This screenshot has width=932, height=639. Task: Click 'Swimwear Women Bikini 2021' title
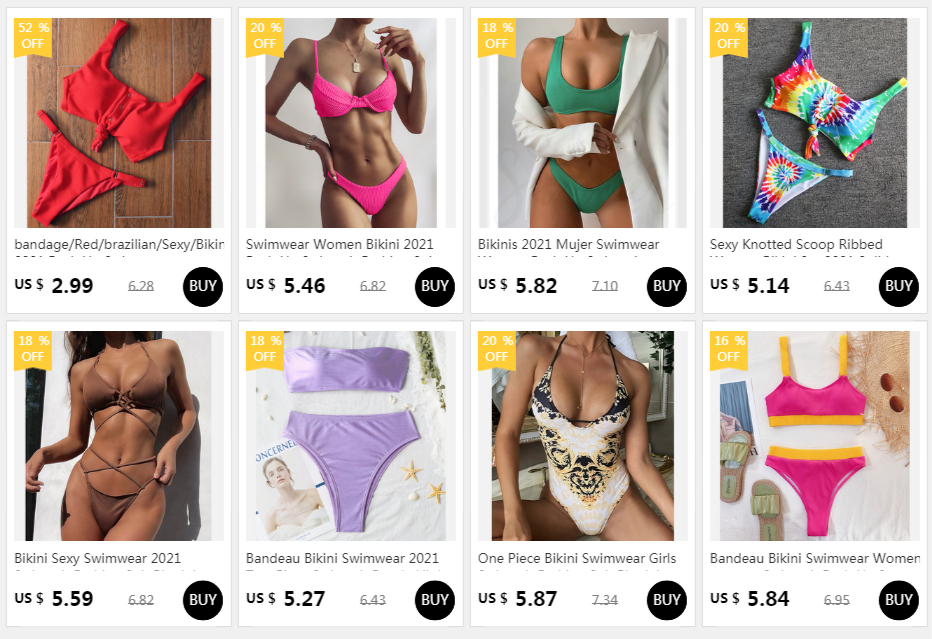click(x=339, y=244)
